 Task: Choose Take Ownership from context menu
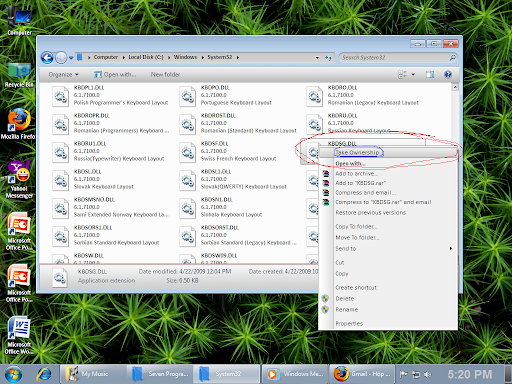click(388, 152)
